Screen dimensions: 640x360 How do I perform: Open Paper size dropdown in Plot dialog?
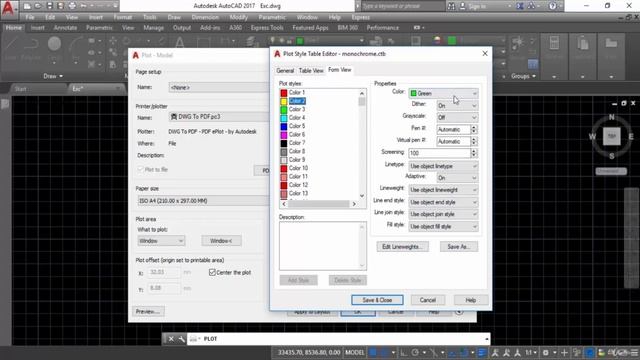(203, 201)
